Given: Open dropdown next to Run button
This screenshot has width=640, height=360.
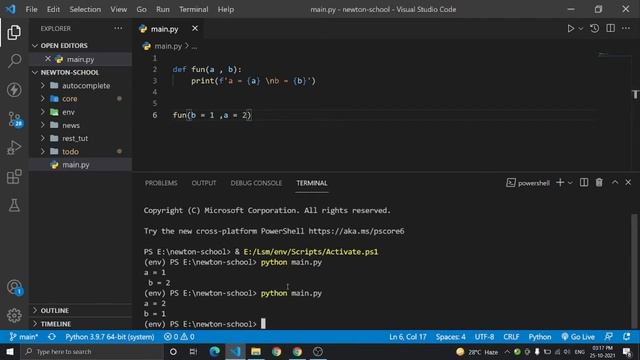Looking at the screenshot, I should [580, 29].
